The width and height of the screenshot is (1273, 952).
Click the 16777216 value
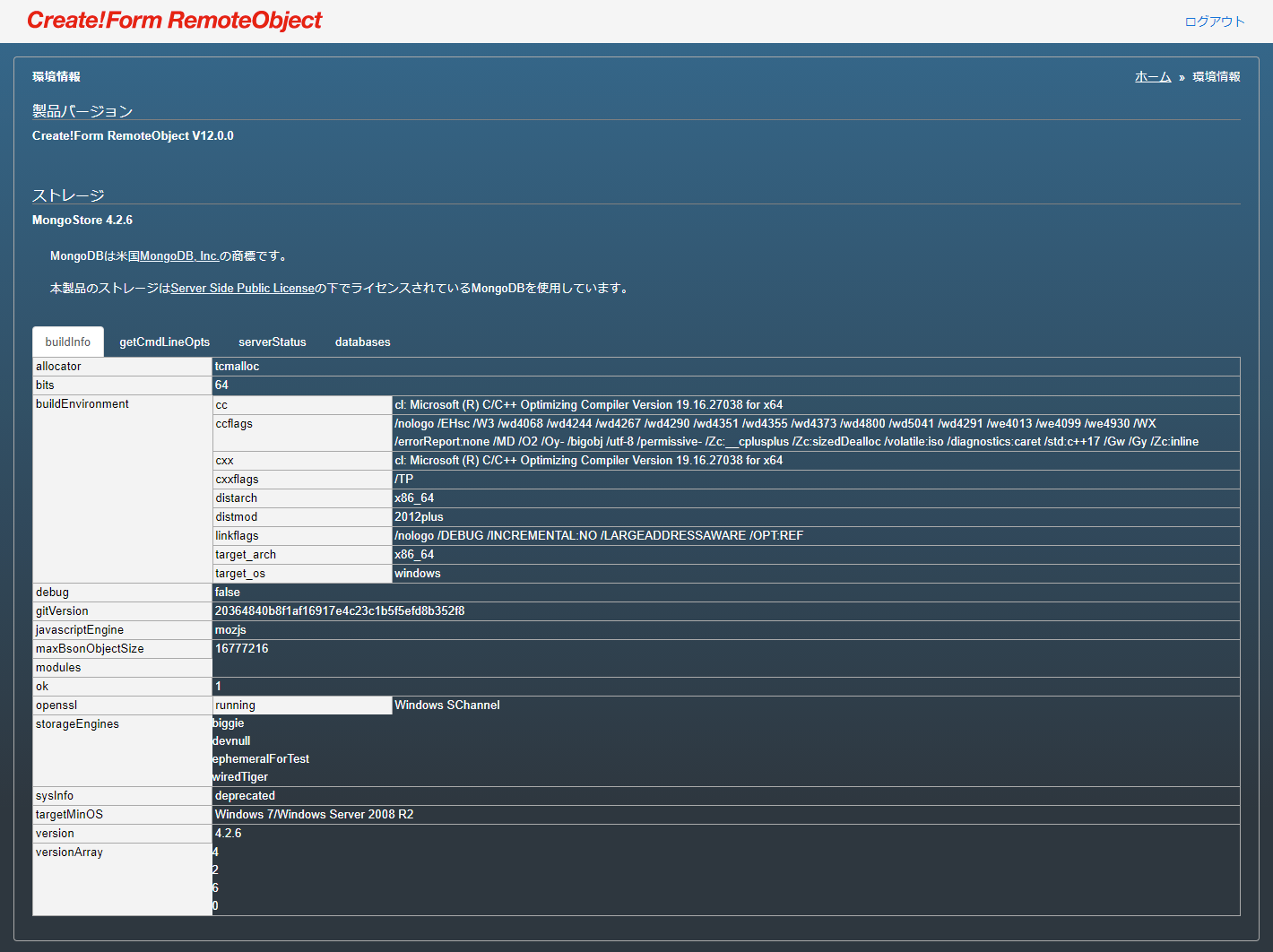[726, 649]
